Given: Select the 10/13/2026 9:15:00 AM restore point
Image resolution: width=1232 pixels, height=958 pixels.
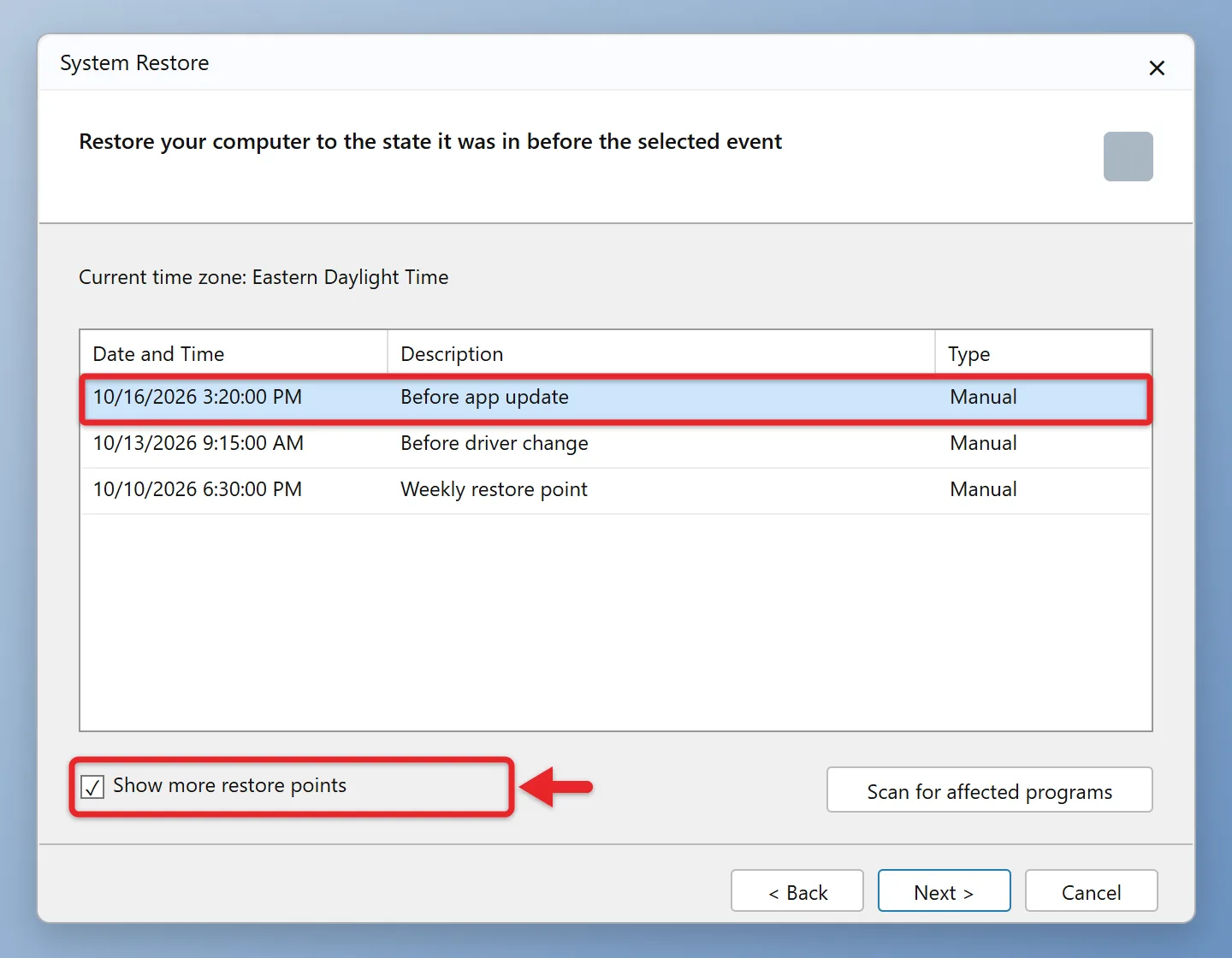Looking at the screenshot, I should click(616, 444).
